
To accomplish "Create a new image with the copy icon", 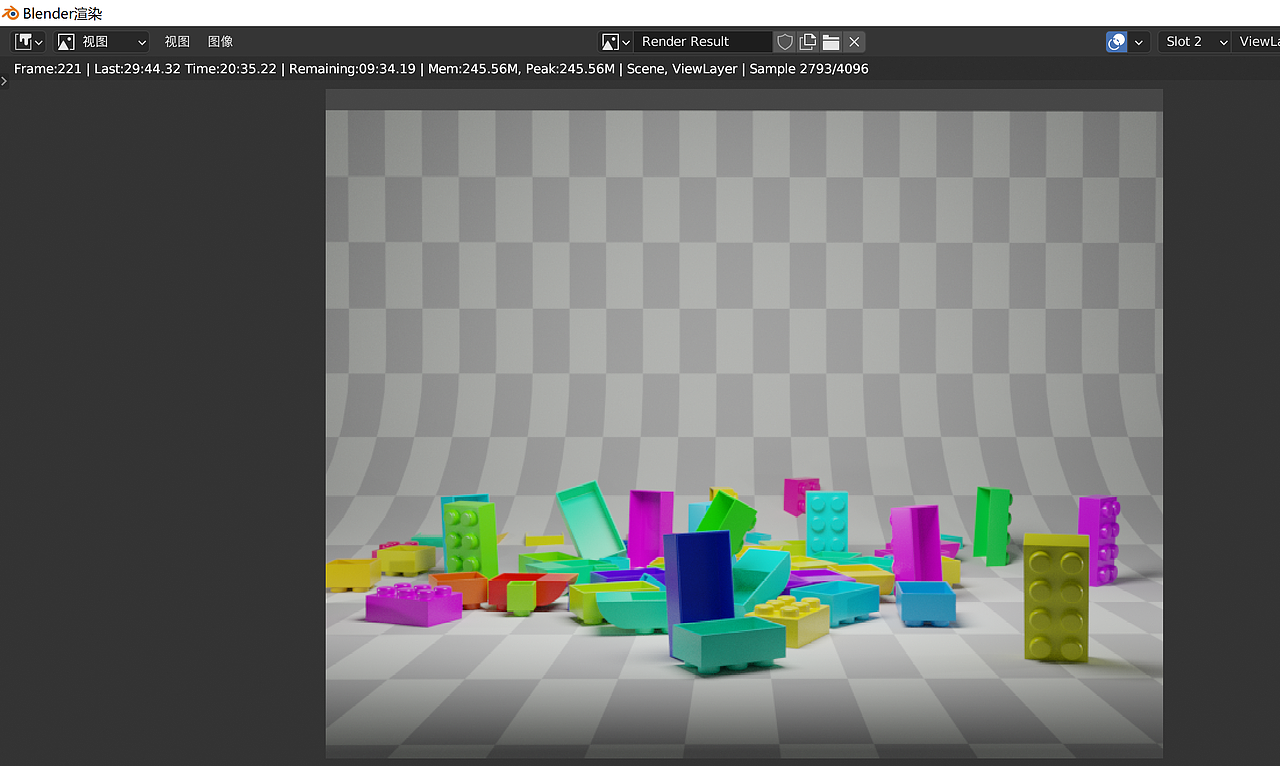I will [x=807, y=41].
